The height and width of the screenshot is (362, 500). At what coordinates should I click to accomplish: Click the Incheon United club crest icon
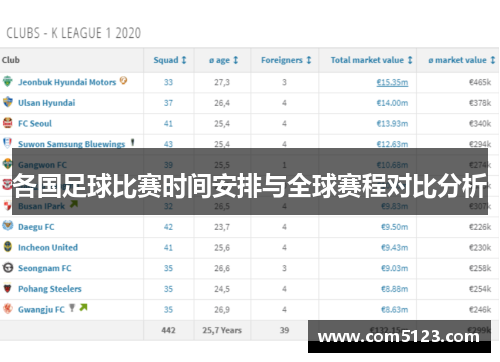click(8, 247)
